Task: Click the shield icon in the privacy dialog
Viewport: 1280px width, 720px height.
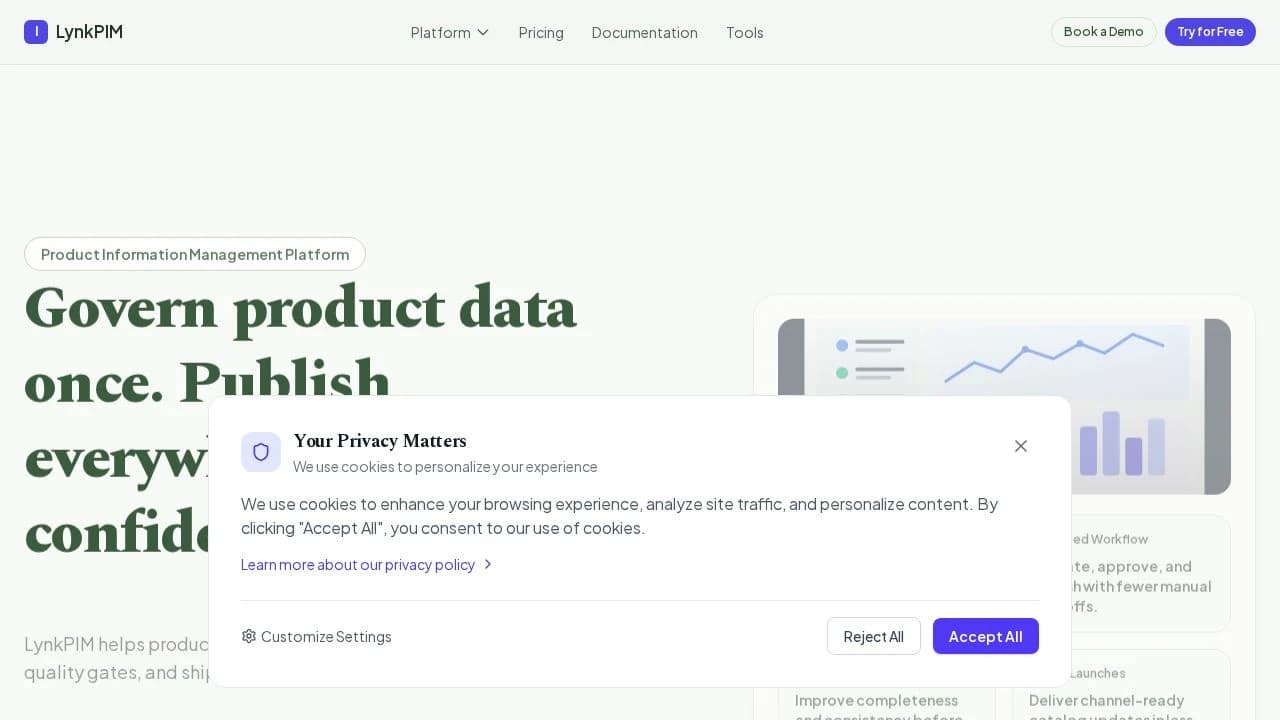Action: tap(261, 452)
